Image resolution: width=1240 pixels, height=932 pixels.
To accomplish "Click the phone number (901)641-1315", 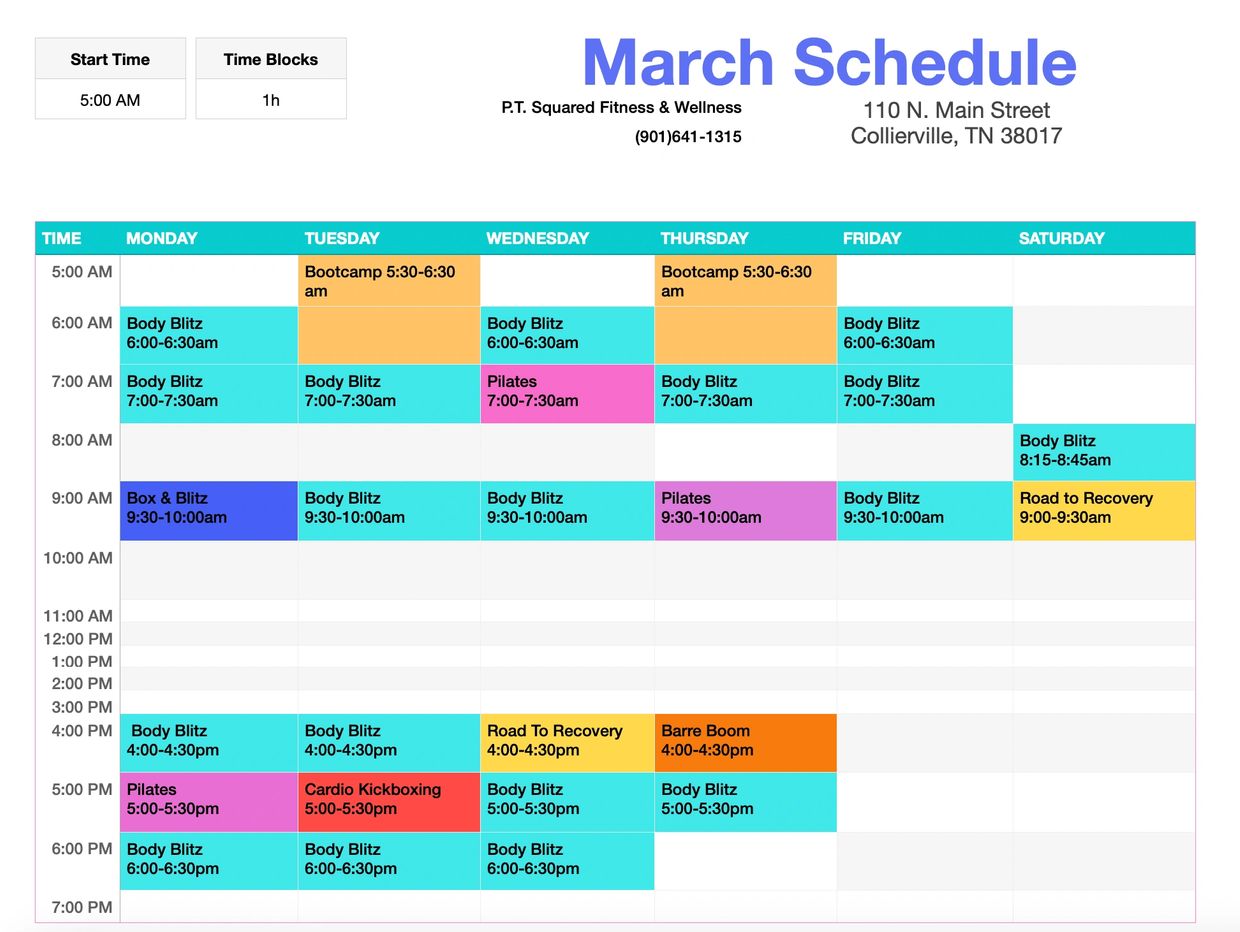I will point(688,137).
